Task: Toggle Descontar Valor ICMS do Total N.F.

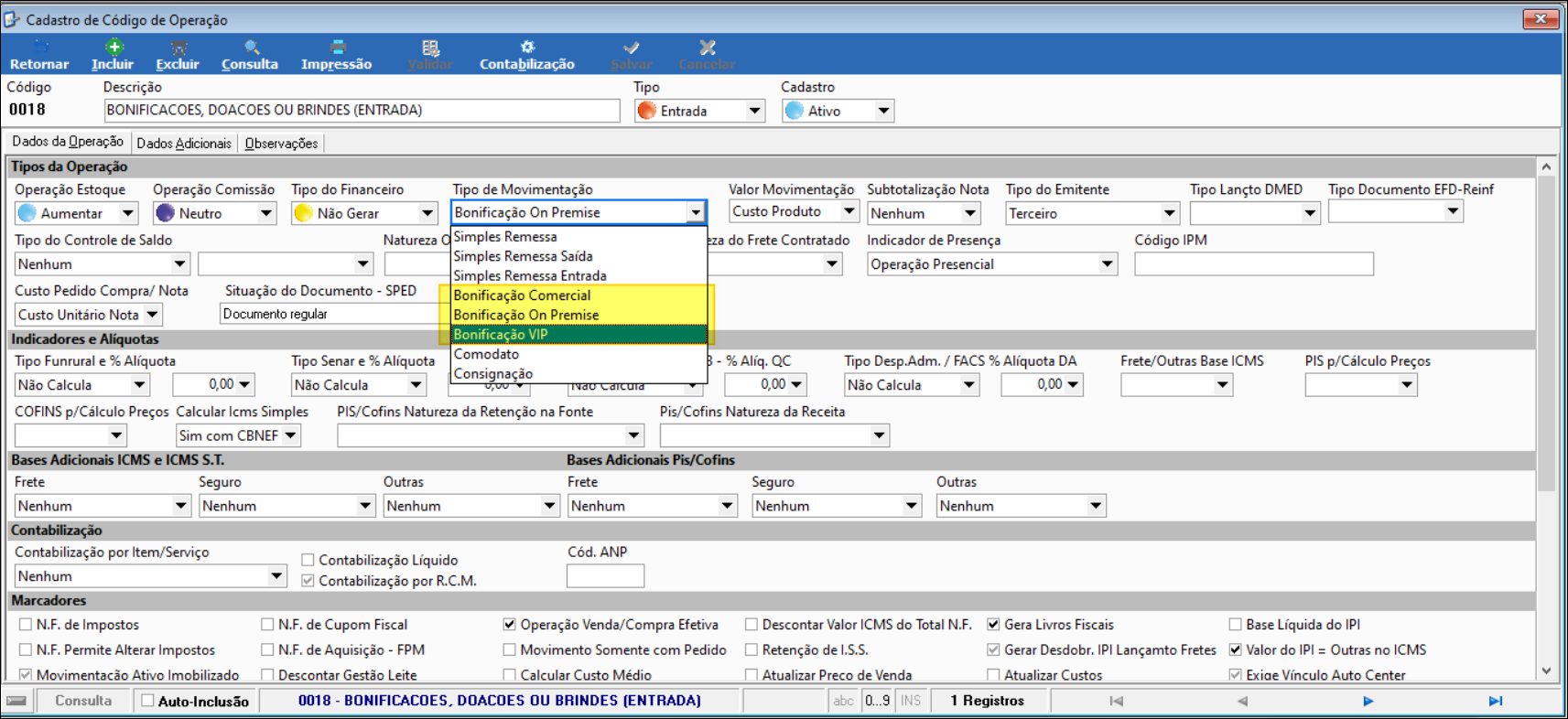Action: [x=751, y=625]
